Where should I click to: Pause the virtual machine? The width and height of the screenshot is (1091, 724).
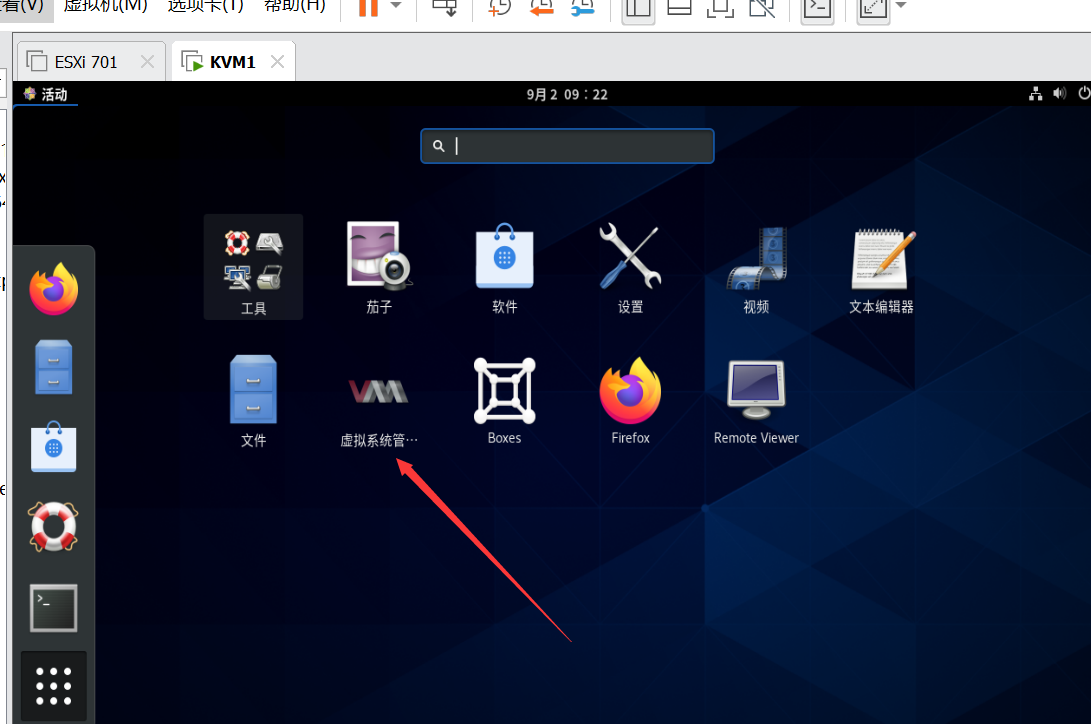click(368, 7)
